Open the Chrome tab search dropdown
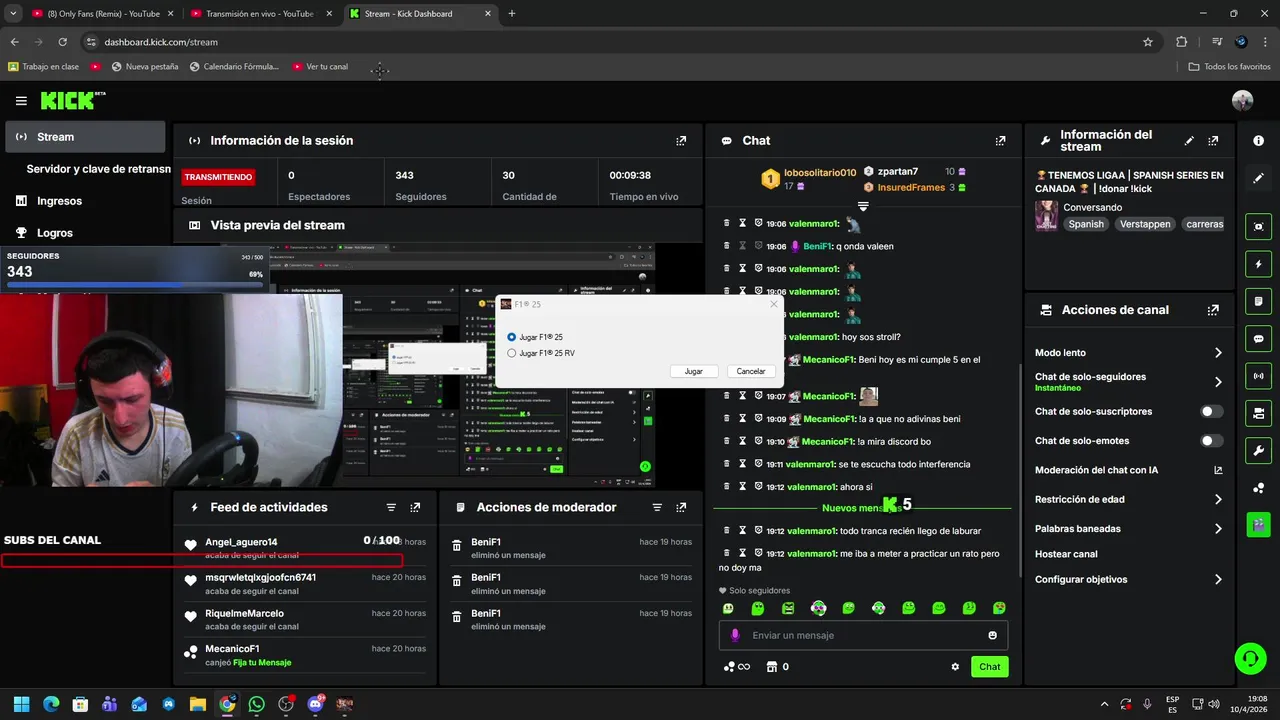Viewport: 1280px width, 720px height. 13,14
